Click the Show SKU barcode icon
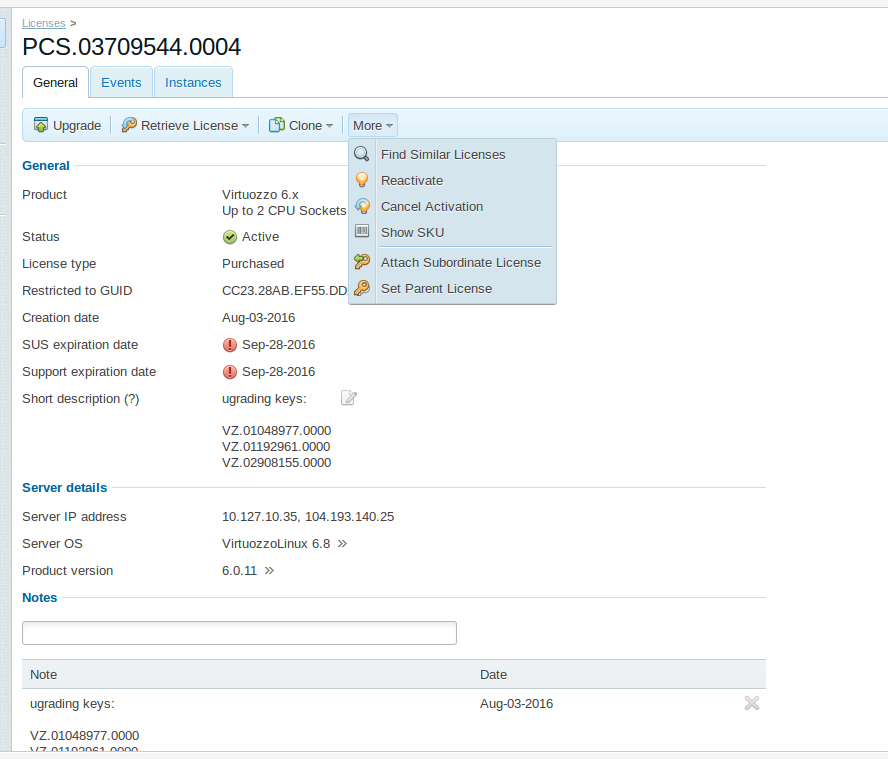 (x=362, y=232)
